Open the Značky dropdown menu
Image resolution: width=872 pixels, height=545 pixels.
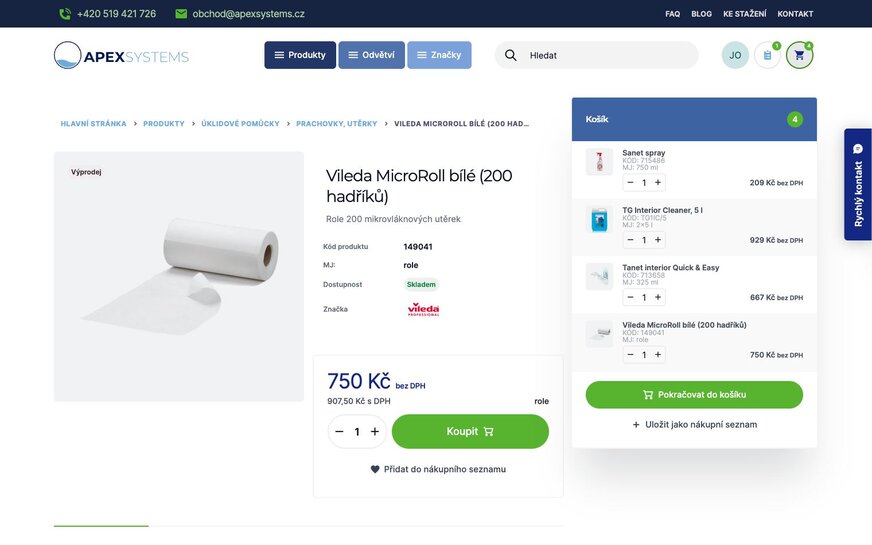pyautogui.click(x=439, y=55)
